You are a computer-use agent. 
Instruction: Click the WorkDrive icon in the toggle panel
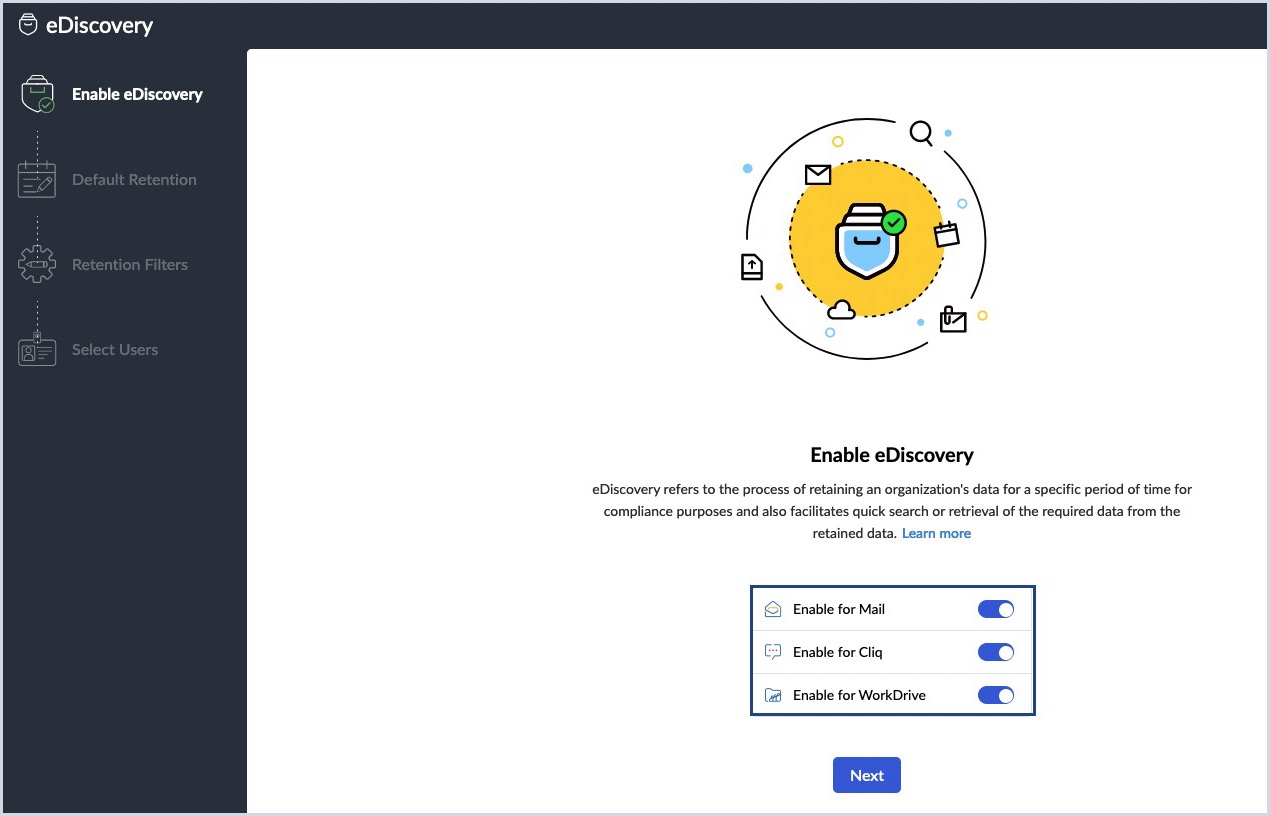click(x=772, y=694)
